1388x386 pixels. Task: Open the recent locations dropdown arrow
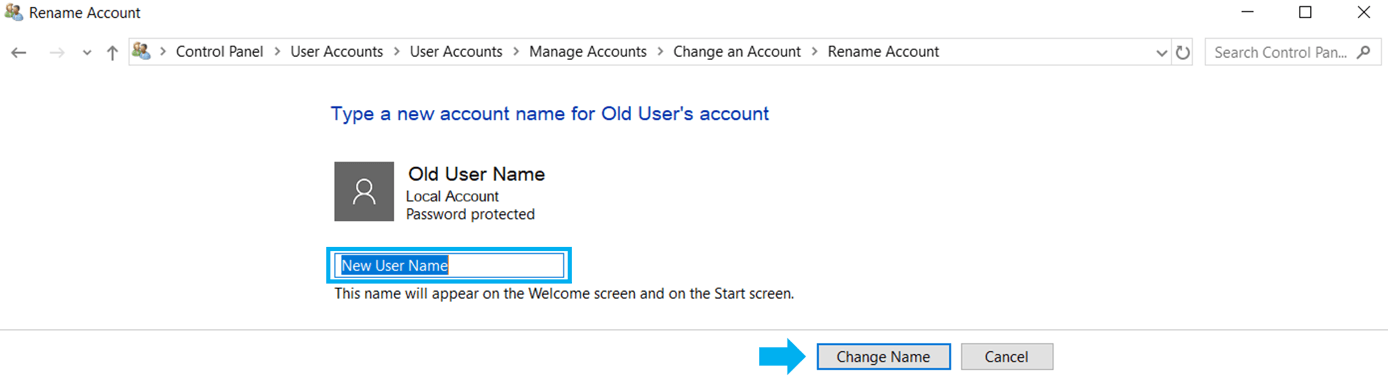(87, 53)
